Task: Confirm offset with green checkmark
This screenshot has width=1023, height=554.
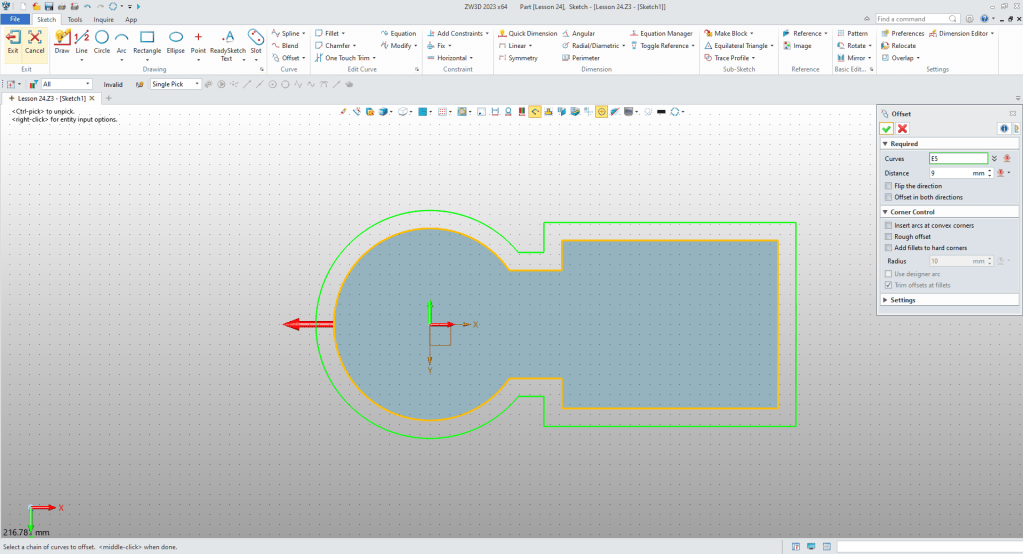Action: click(x=886, y=128)
